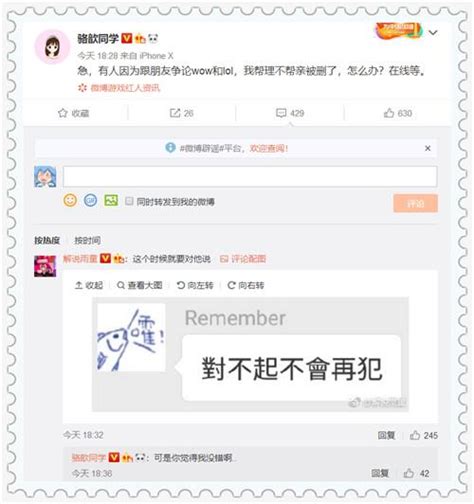Like the reply with 42 thumbs-up
This screenshot has width=474, height=504.
point(409,473)
